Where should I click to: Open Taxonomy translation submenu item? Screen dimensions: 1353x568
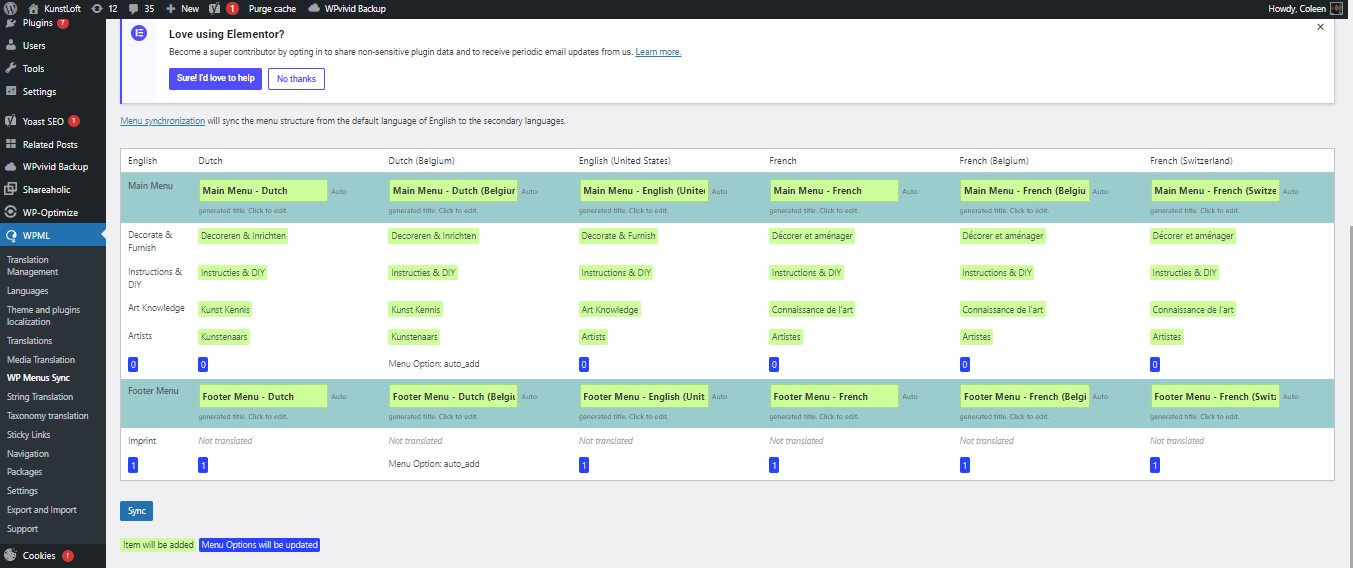pos(48,416)
